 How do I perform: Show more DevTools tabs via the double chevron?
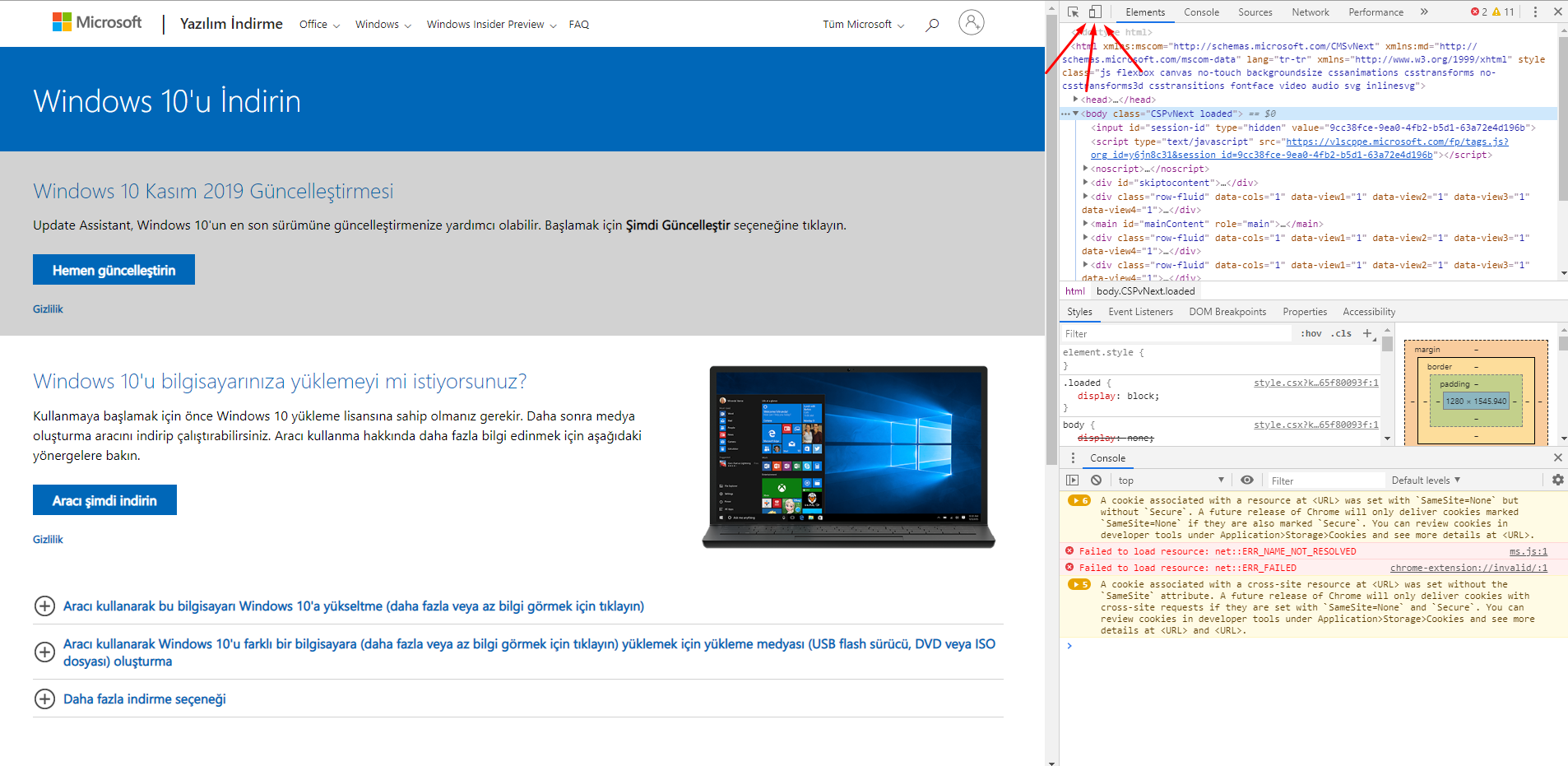point(1424,12)
